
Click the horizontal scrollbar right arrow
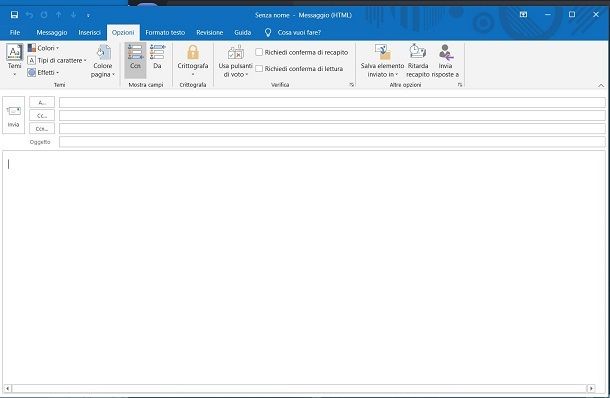click(591, 388)
